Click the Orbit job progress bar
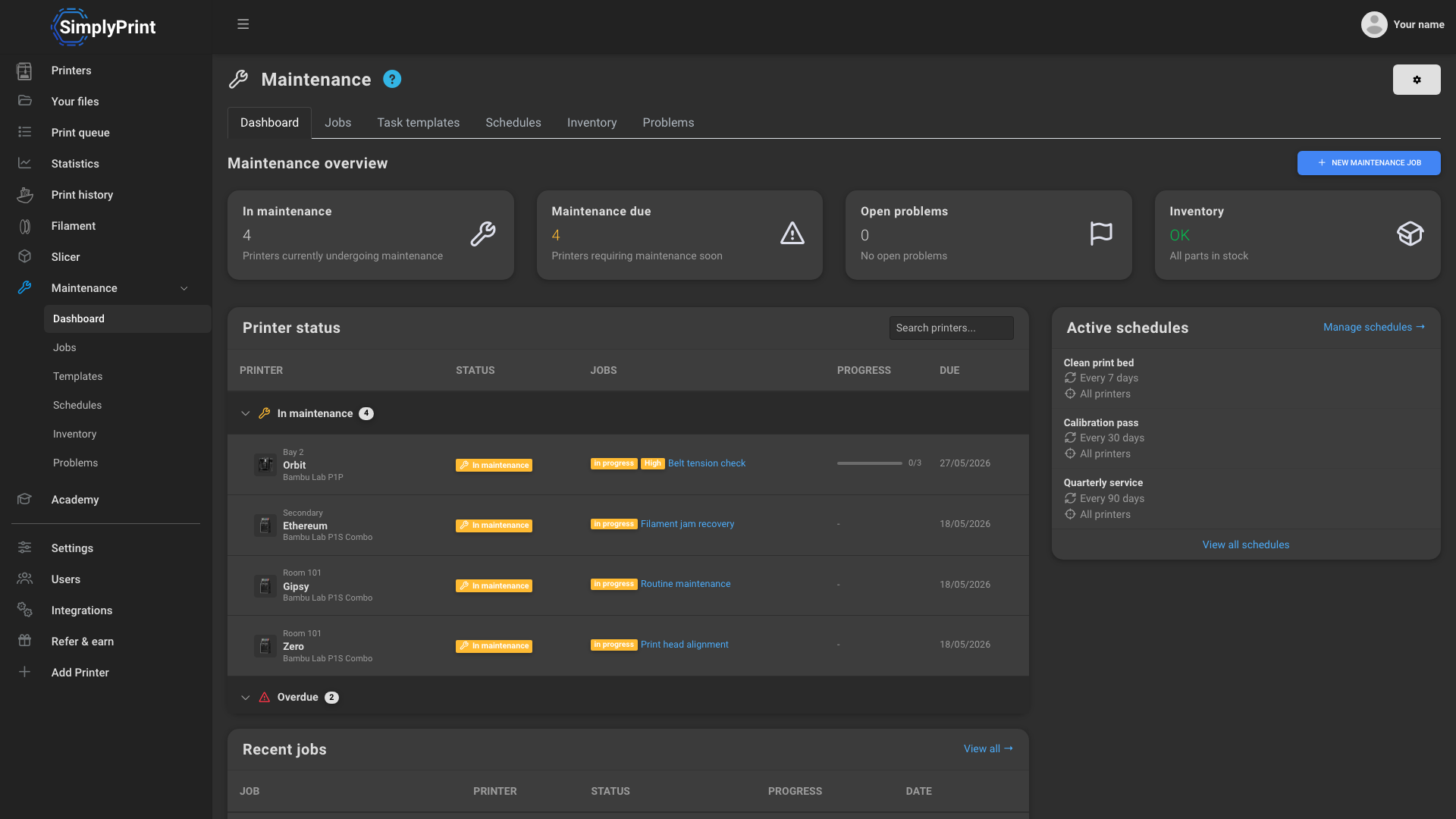Screen dimensions: 1456x819 [869, 463]
